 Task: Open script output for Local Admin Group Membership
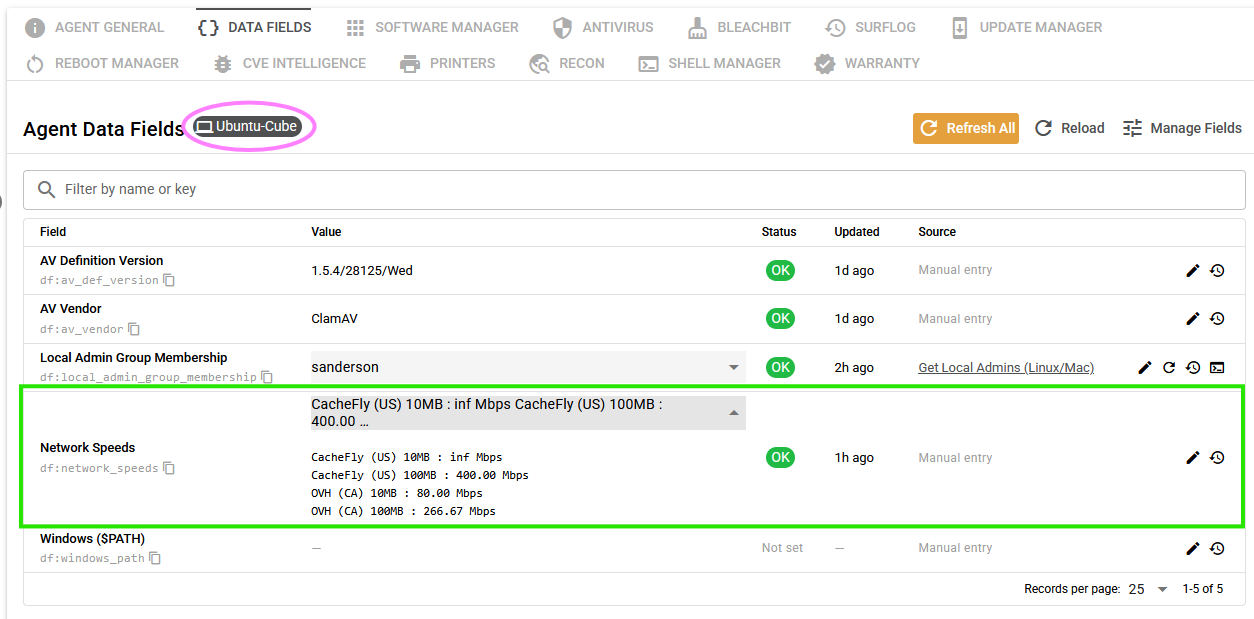pos(1217,368)
